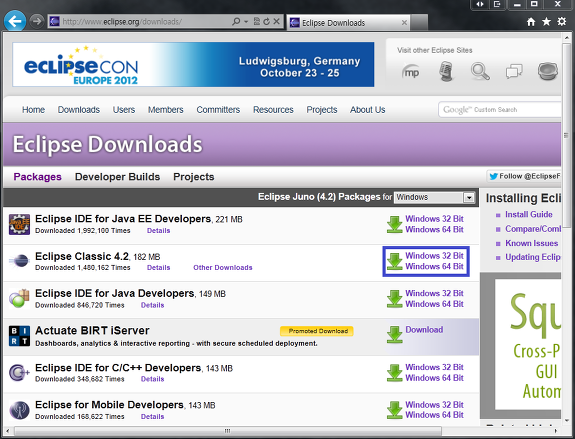Download Java Developers Windows 32 Bit
The image size is (575, 439).
click(x=434, y=293)
